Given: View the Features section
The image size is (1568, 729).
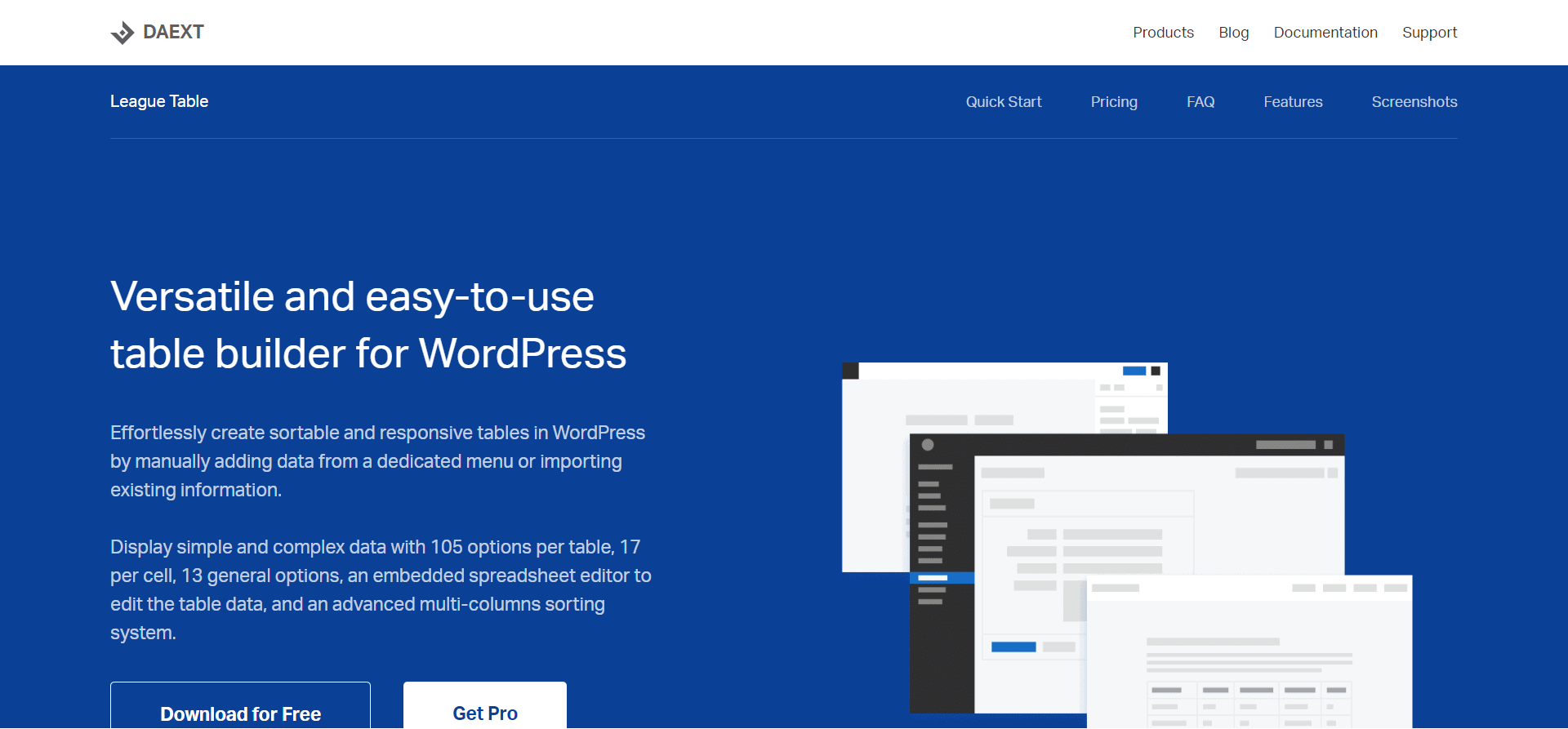Looking at the screenshot, I should (x=1293, y=102).
